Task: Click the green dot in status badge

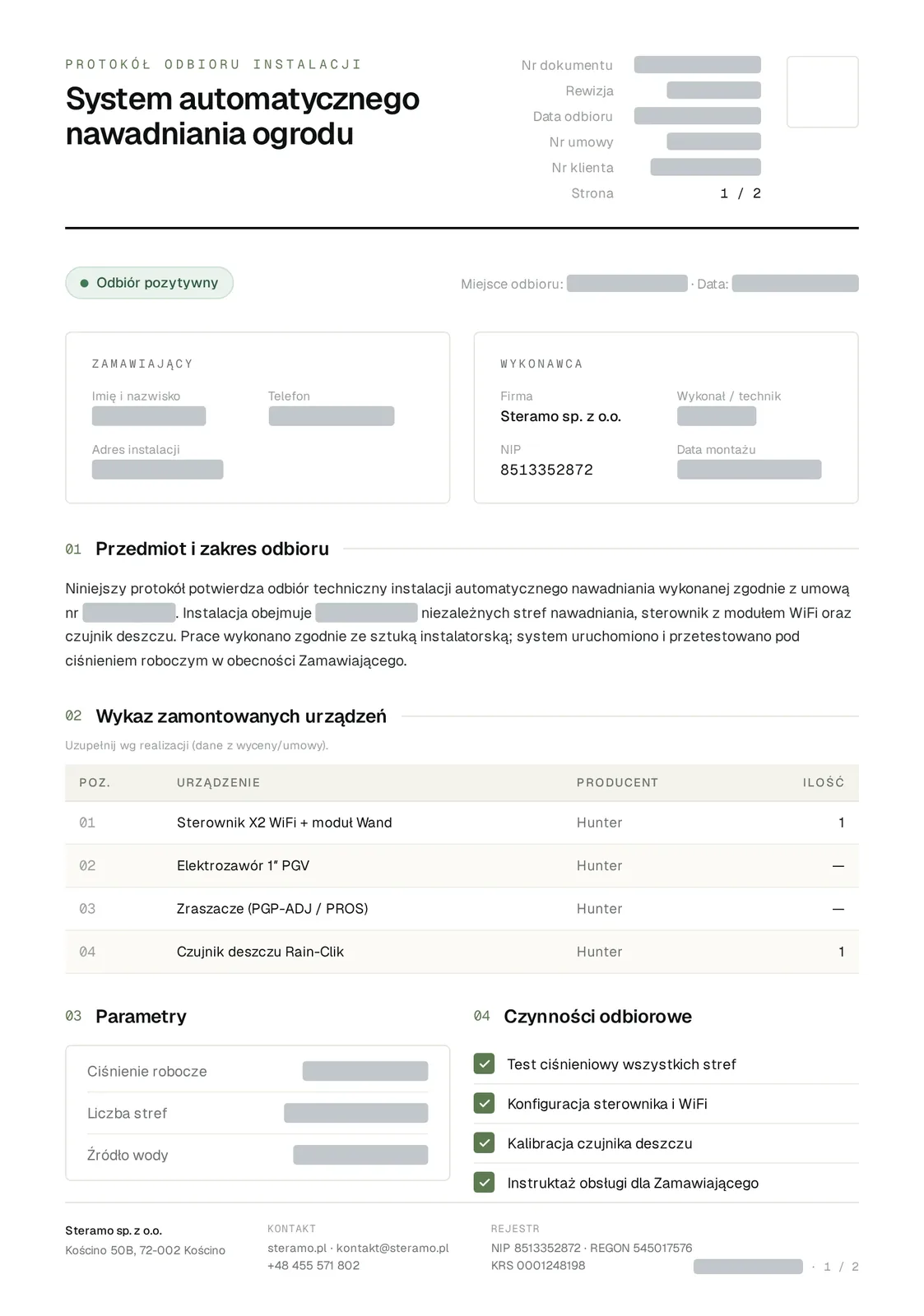Action: pos(84,283)
